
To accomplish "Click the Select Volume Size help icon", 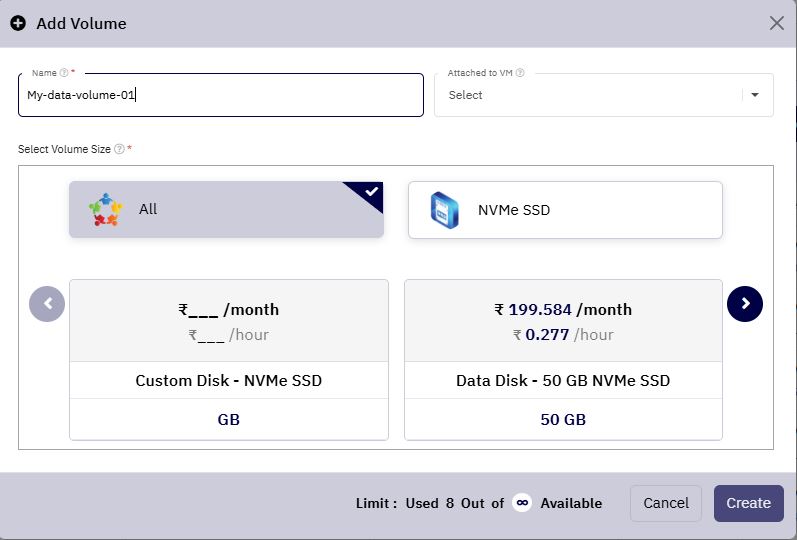I will (119, 149).
